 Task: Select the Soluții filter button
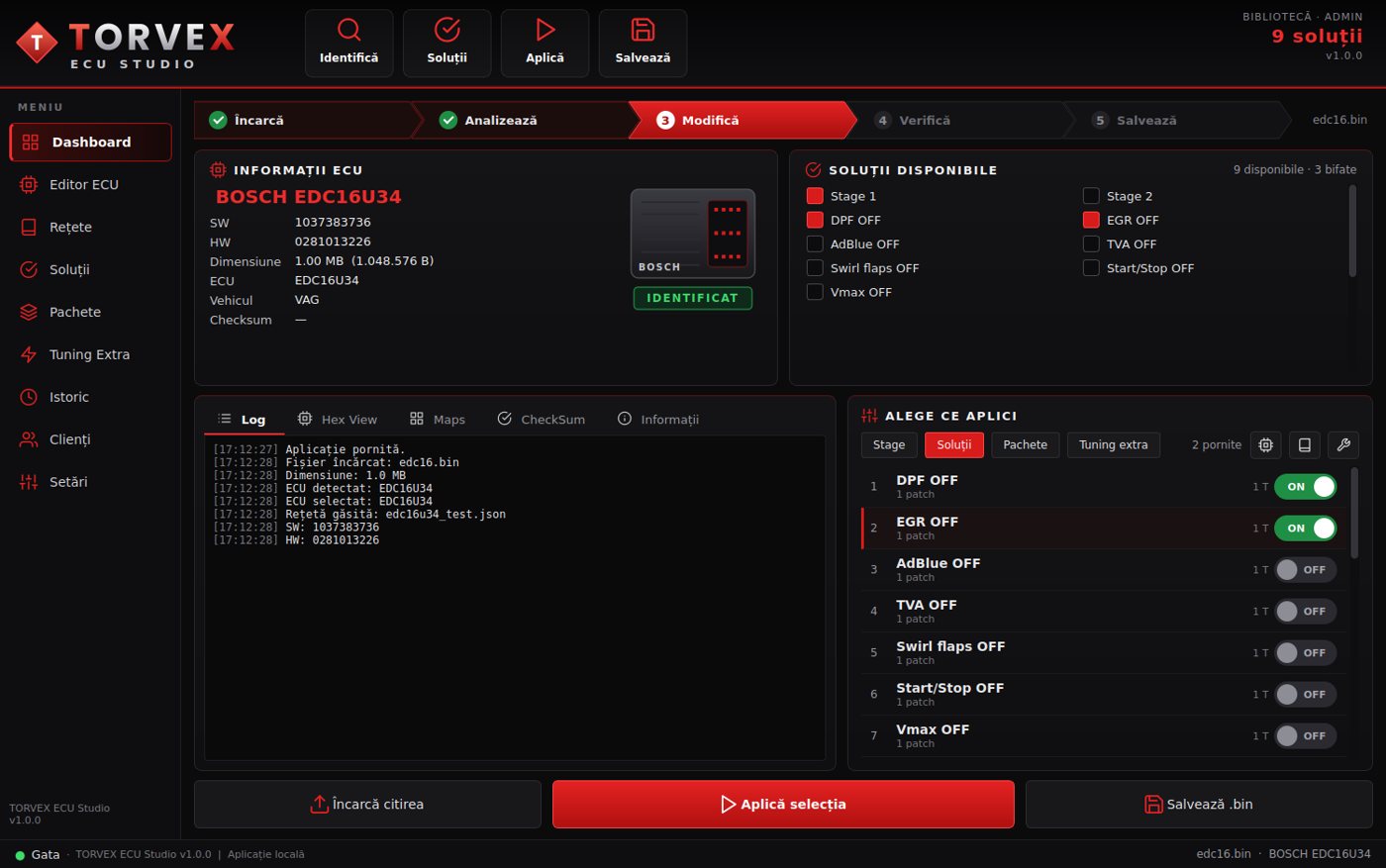pos(954,445)
